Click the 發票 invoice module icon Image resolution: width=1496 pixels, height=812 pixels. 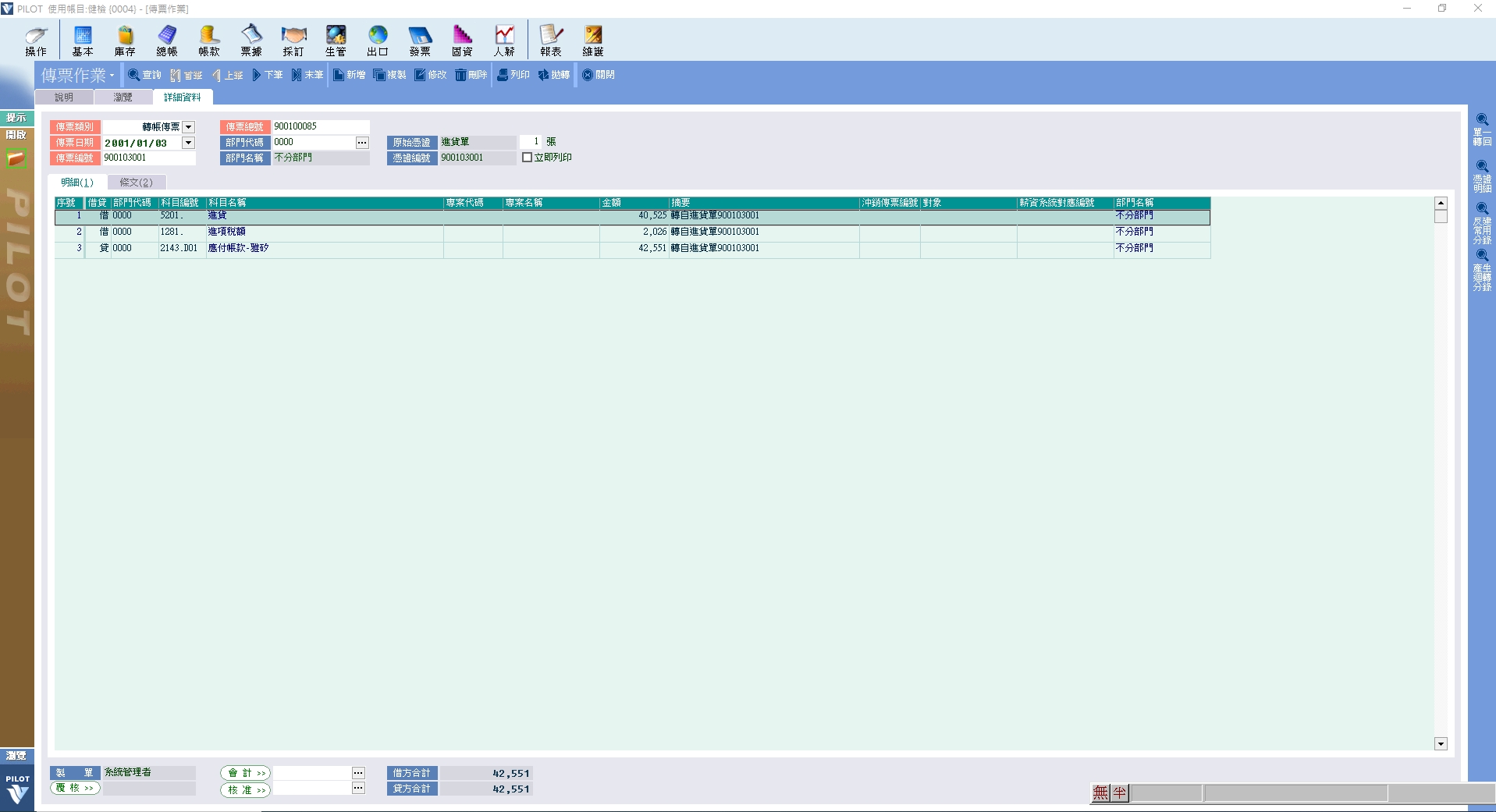[x=420, y=41]
